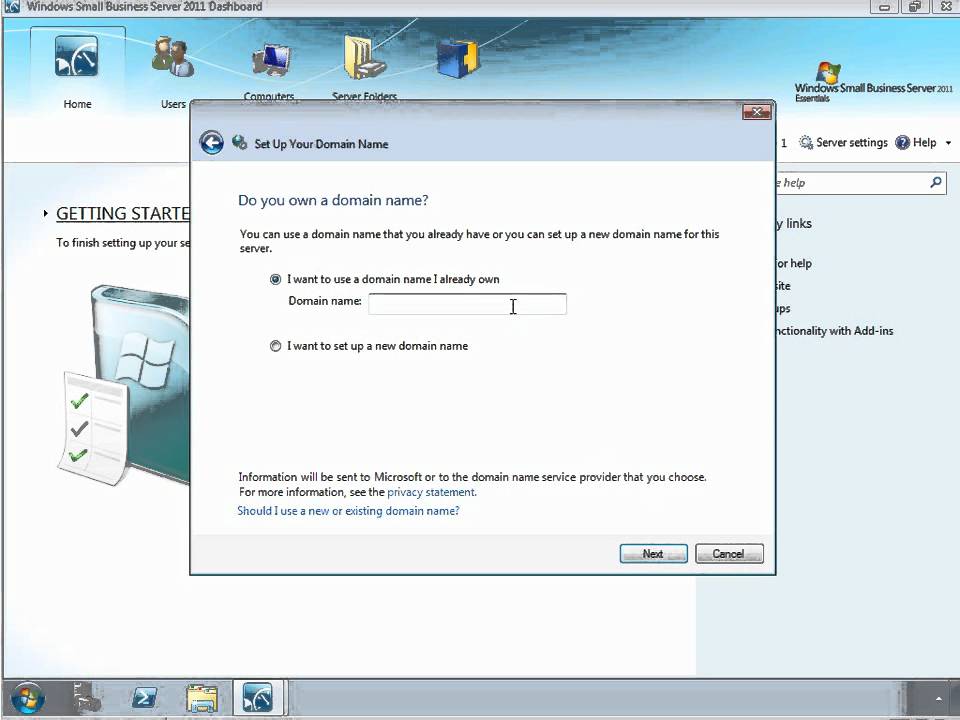Select 'I want to set up a new domain name'
Image resolution: width=960 pixels, height=720 pixels.
pos(276,346)
